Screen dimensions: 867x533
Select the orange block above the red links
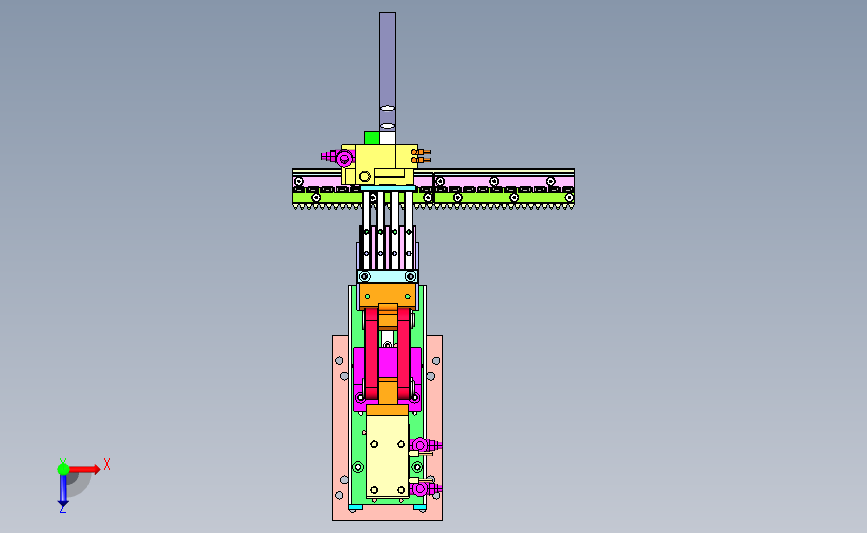387,296
